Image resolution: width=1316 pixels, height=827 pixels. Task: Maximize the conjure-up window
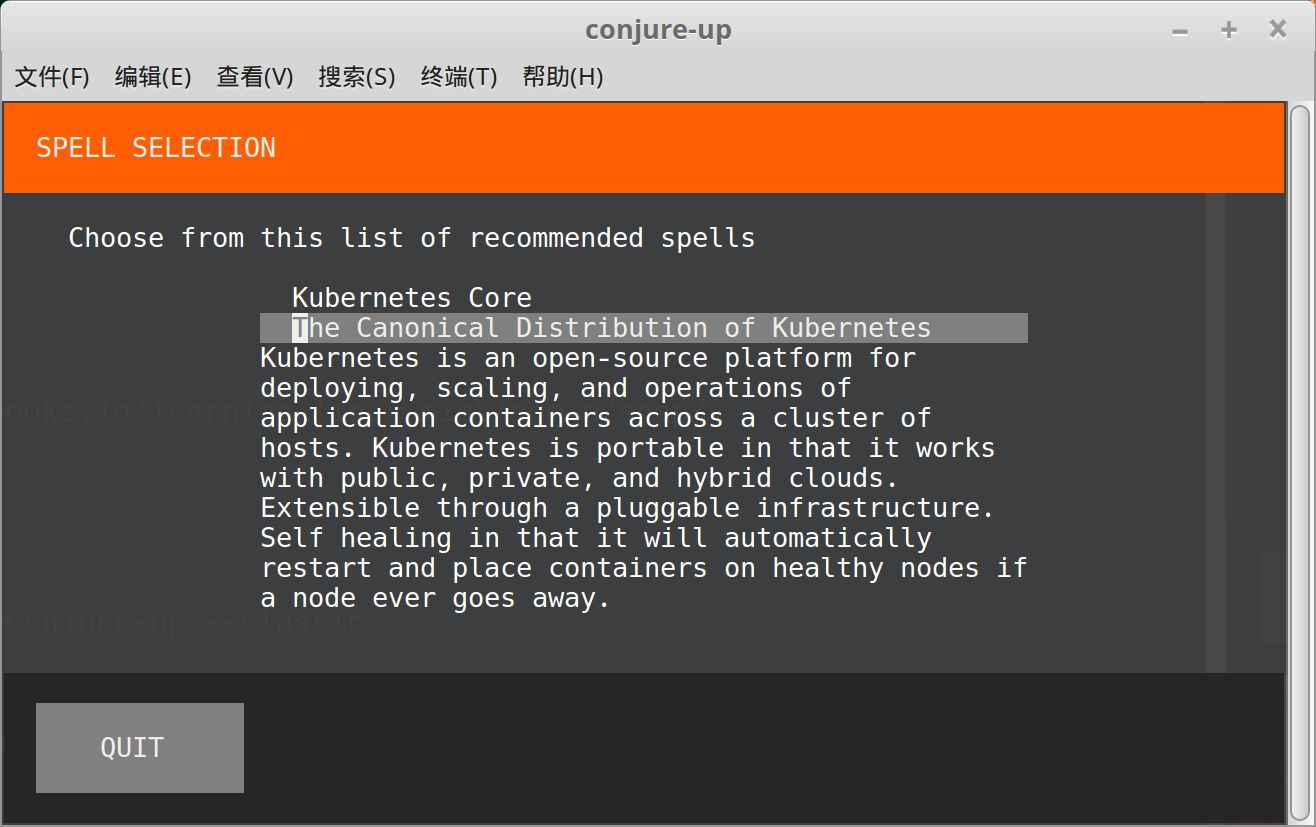pos(1229,31)
